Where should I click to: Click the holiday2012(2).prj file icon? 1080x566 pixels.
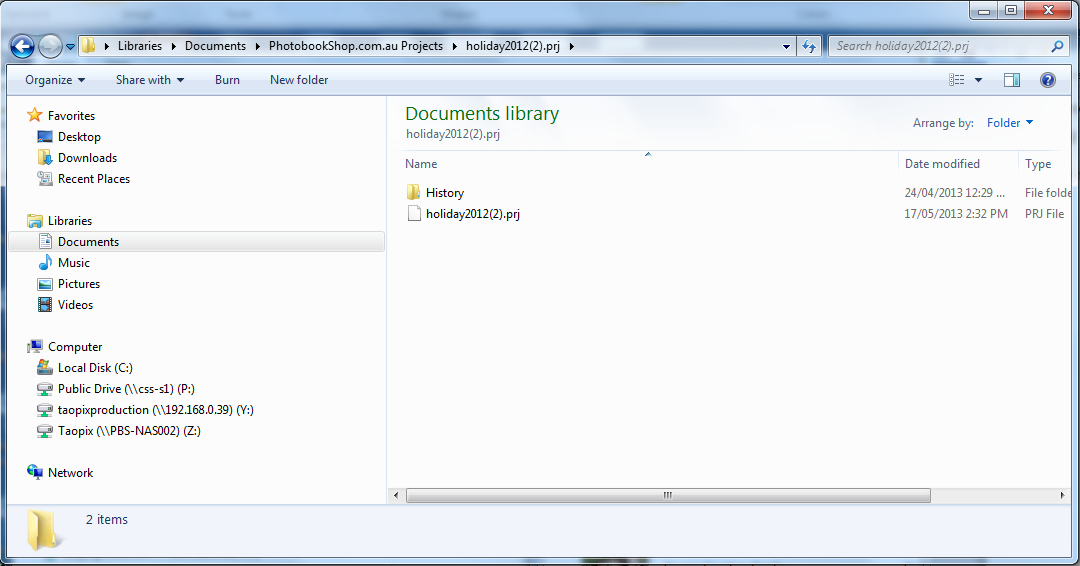point(413,213)
